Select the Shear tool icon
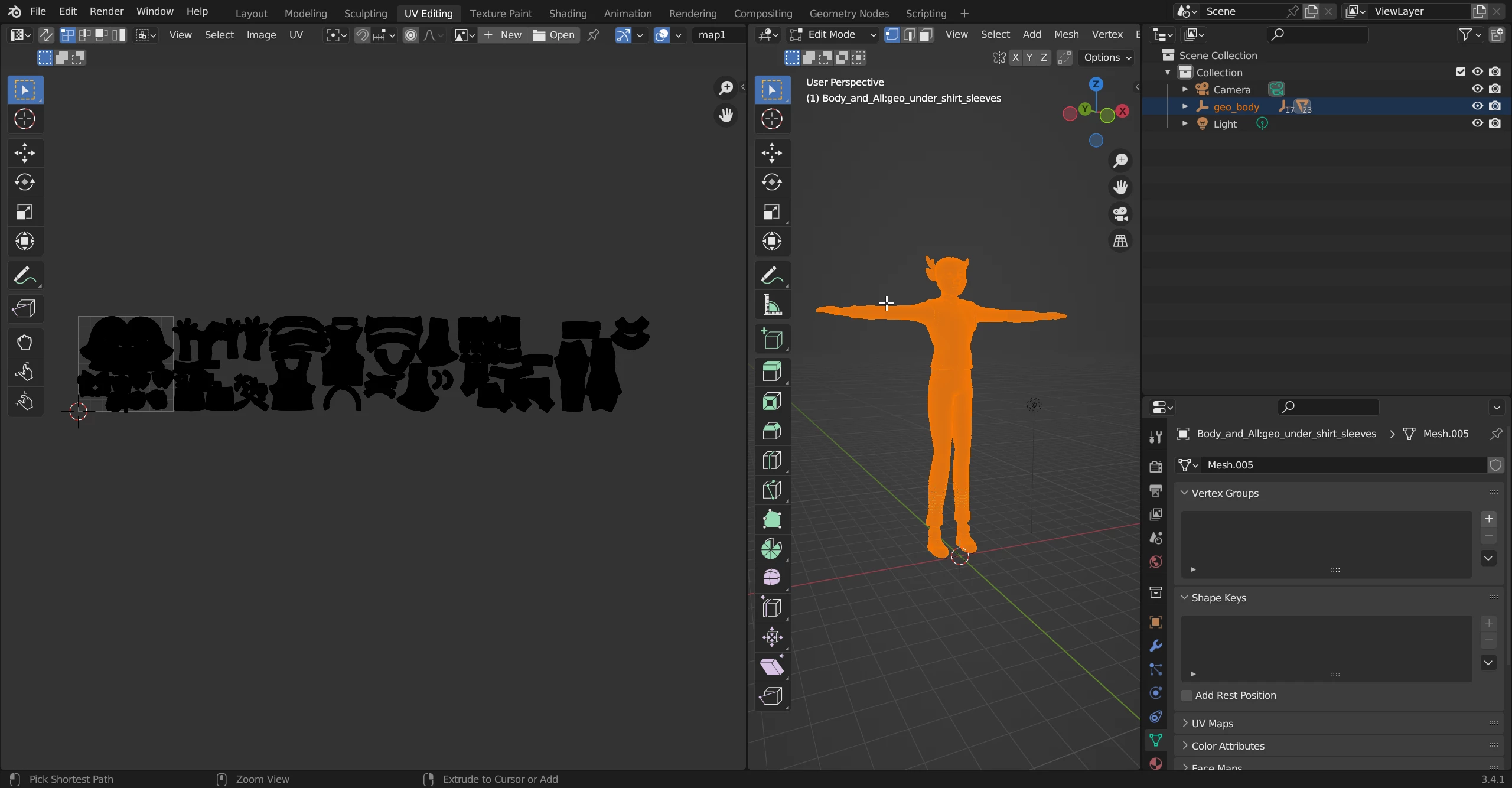Image resolution: width=1512 pixels, height=788 pixels. (771, 667)
